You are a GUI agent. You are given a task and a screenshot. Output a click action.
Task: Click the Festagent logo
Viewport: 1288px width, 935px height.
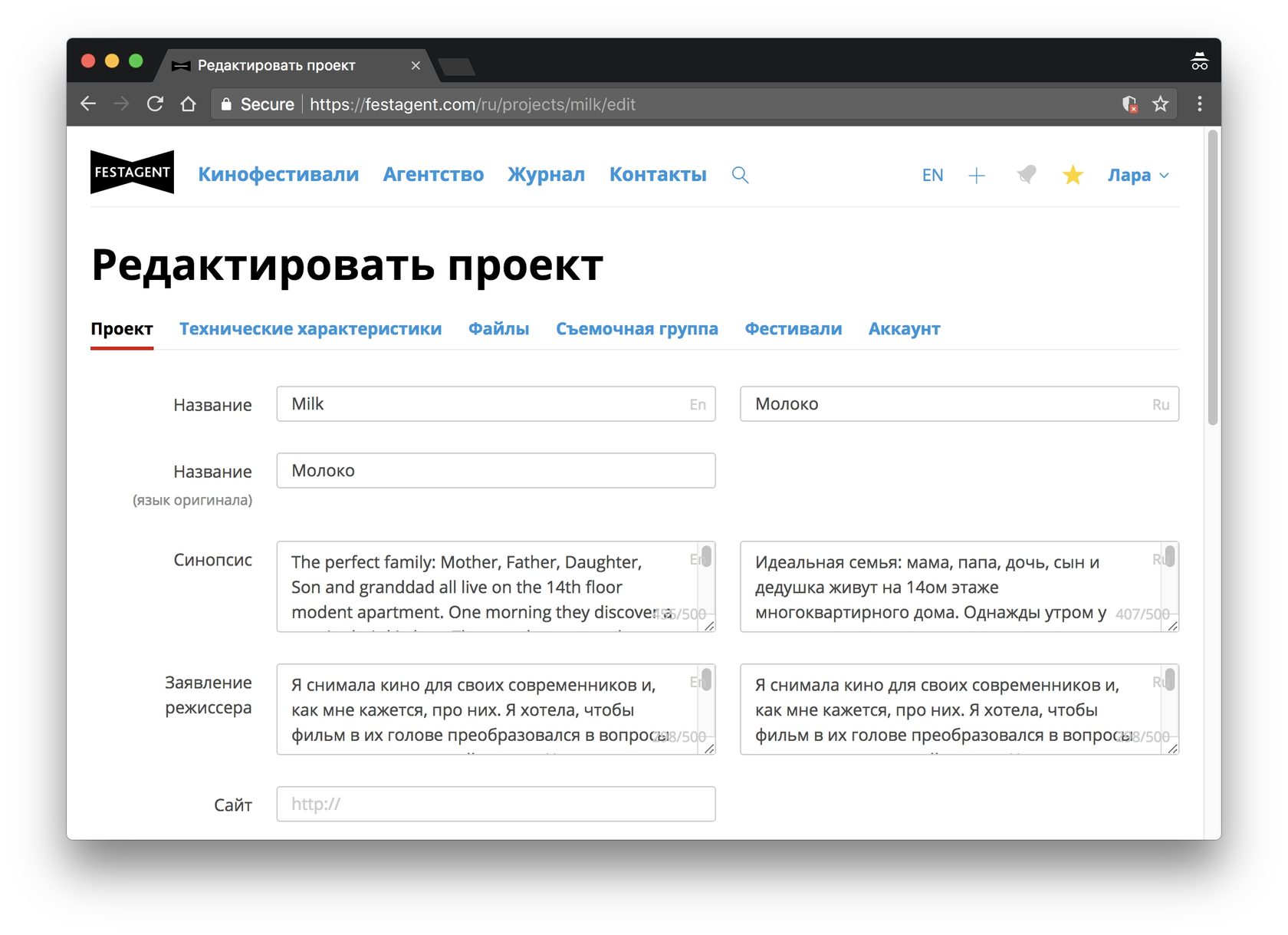point(132,173)
